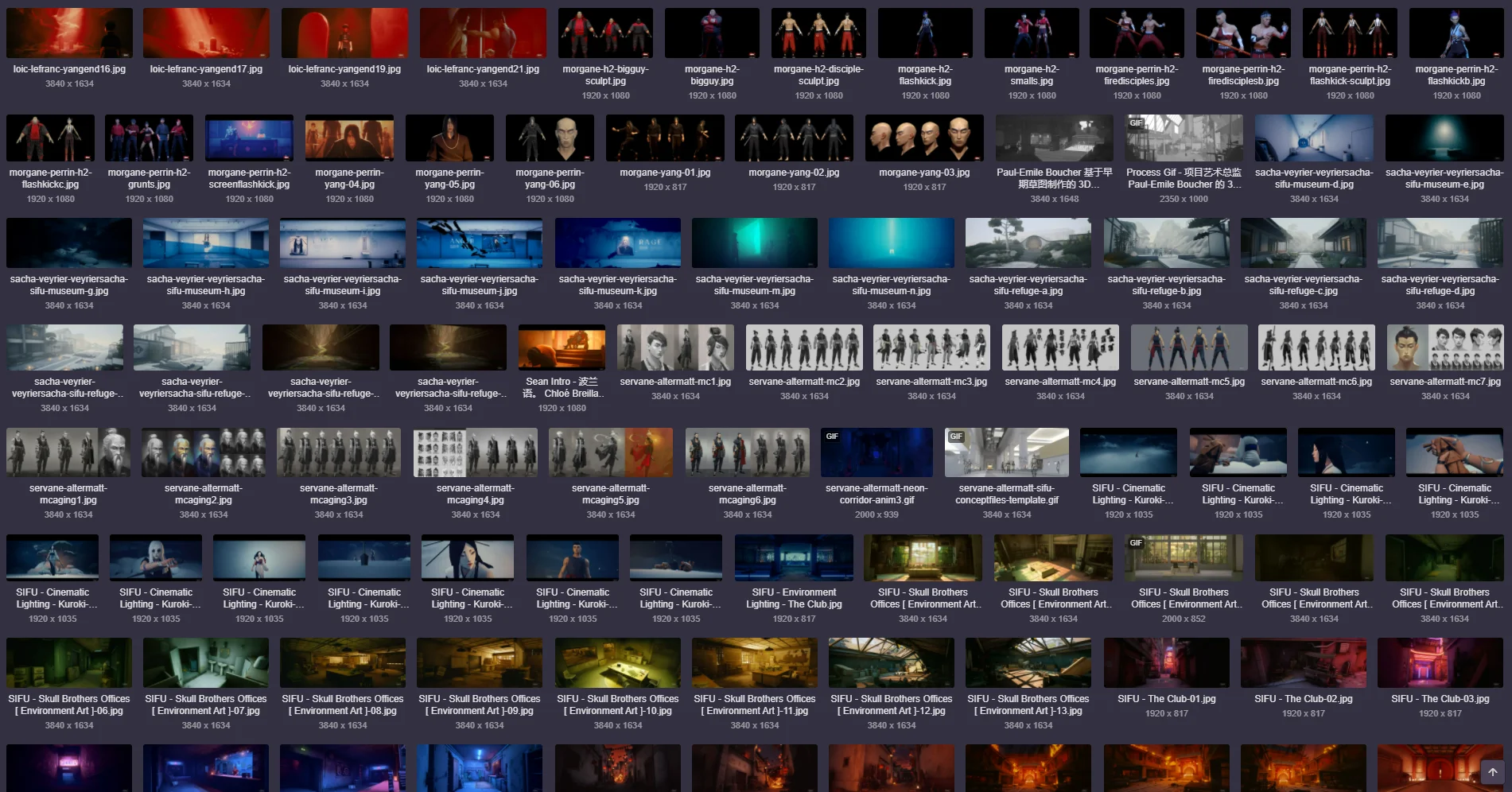Click SIFU - Environment Lighting - The Club.jpg label
Viewport: 1512px width, 792px height.
794,598
